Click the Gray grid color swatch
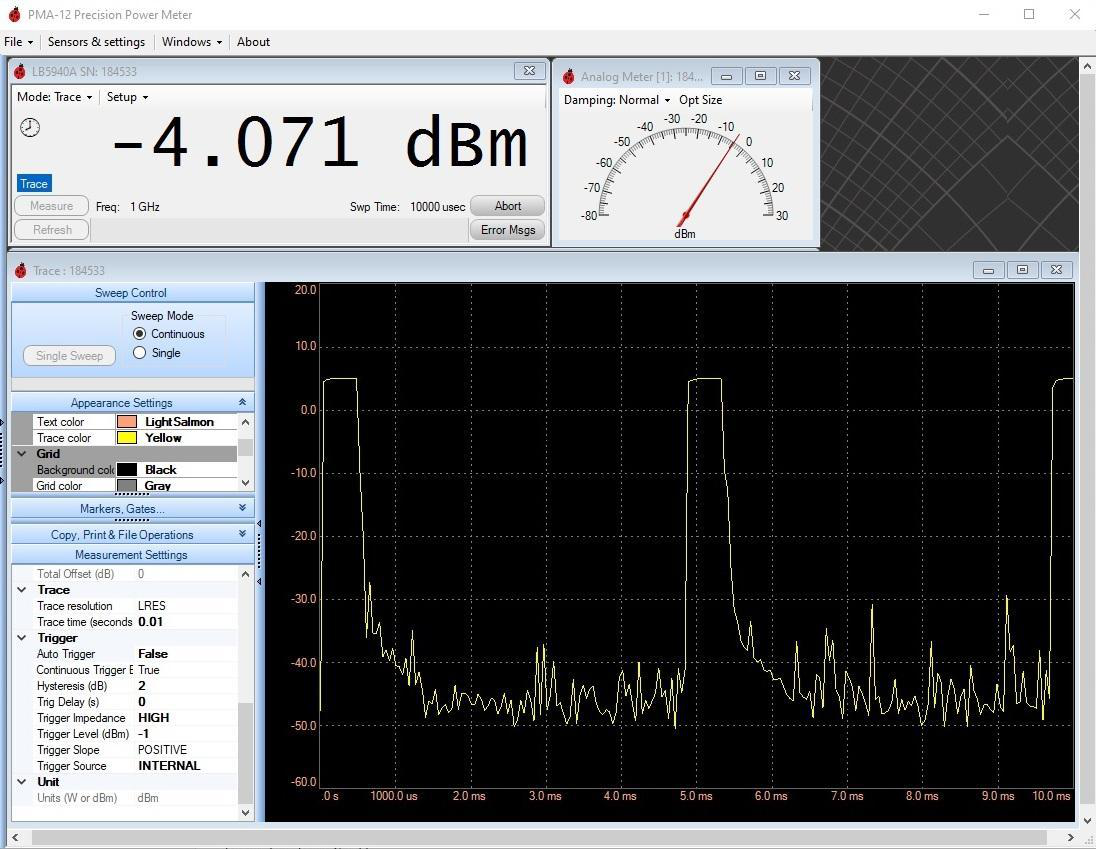The height and width of the screenshot is (849, 1096). click(x=127, y=486)
